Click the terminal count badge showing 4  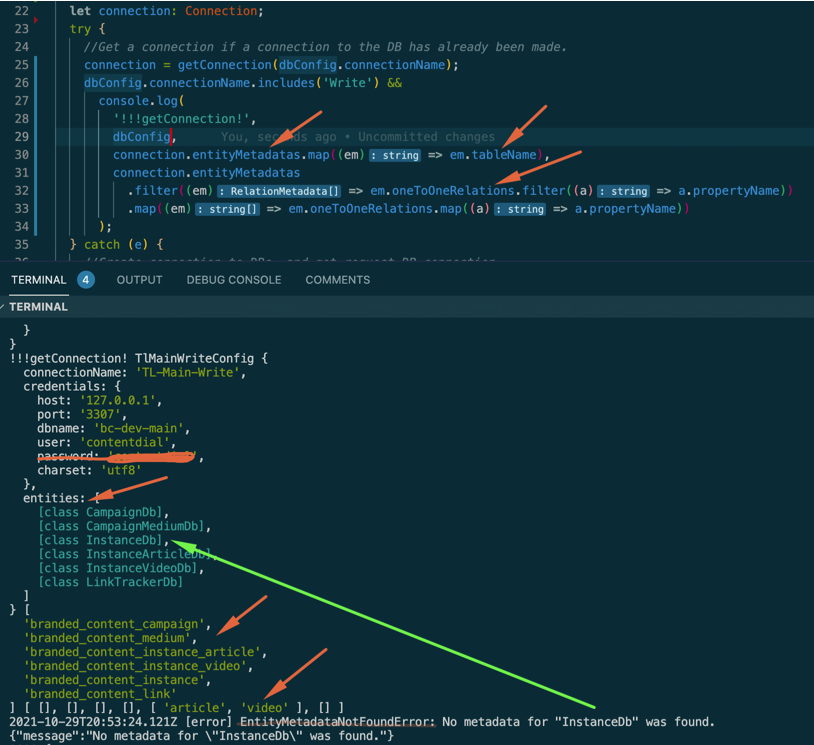coord(86,280)
